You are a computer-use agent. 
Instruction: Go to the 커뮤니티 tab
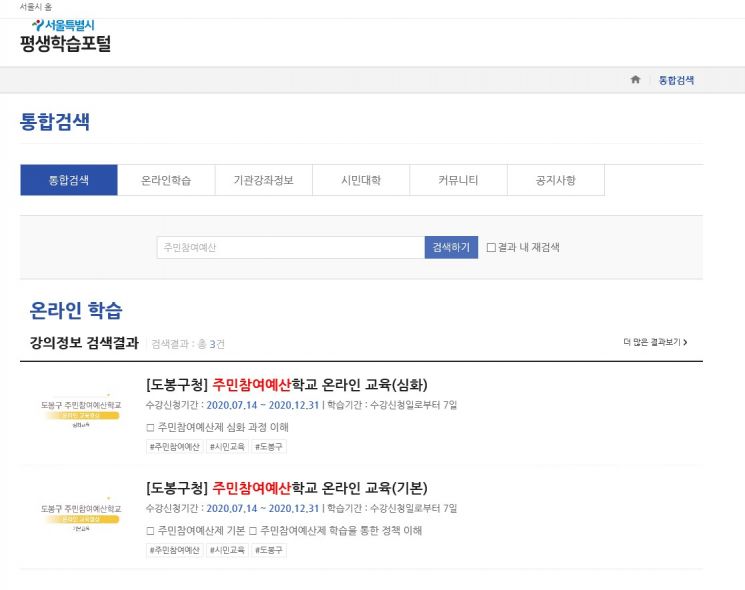point(458,180)
